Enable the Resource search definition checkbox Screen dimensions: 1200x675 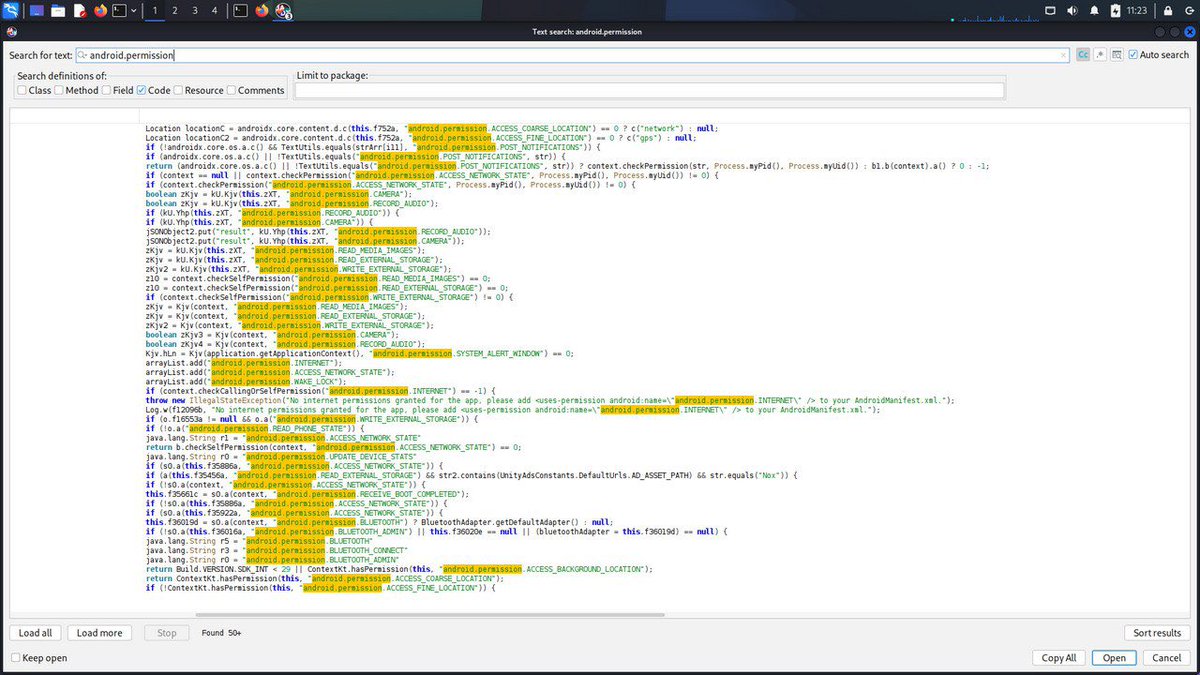point(199,90)
